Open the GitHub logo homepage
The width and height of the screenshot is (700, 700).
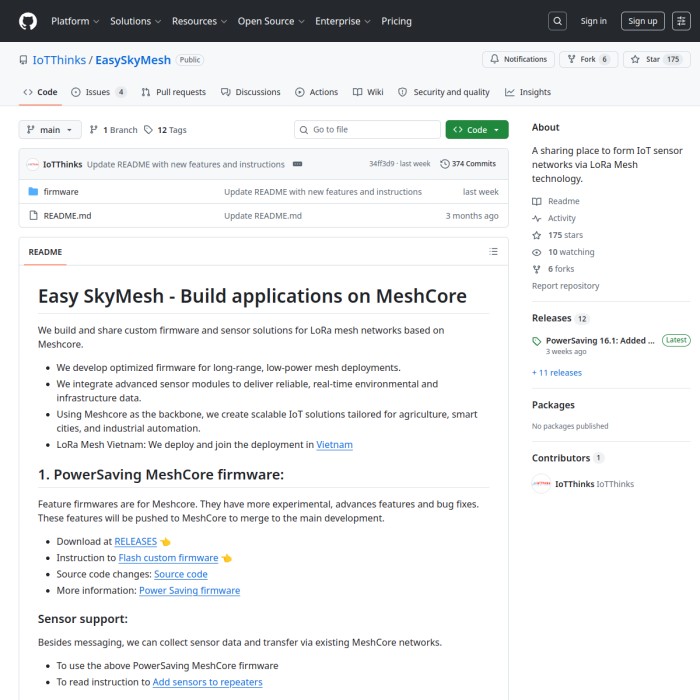pyautogui.click(x=28, y=21)
